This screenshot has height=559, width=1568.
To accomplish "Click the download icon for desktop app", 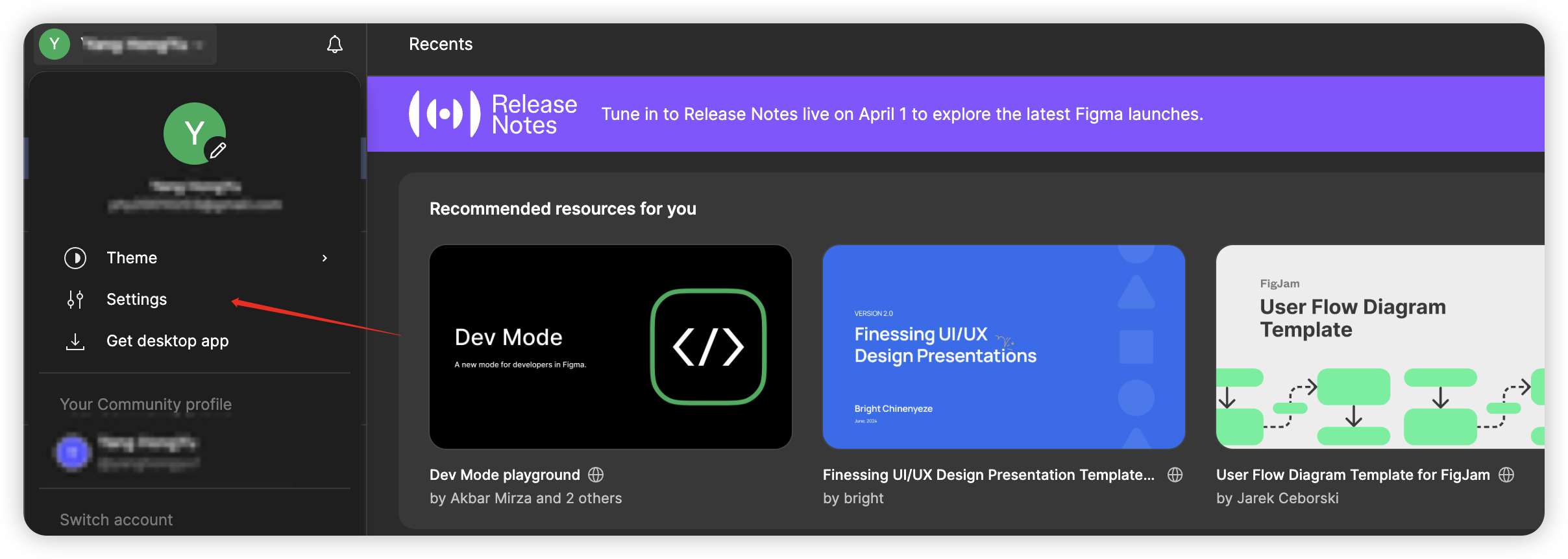I will coord(75,341).
